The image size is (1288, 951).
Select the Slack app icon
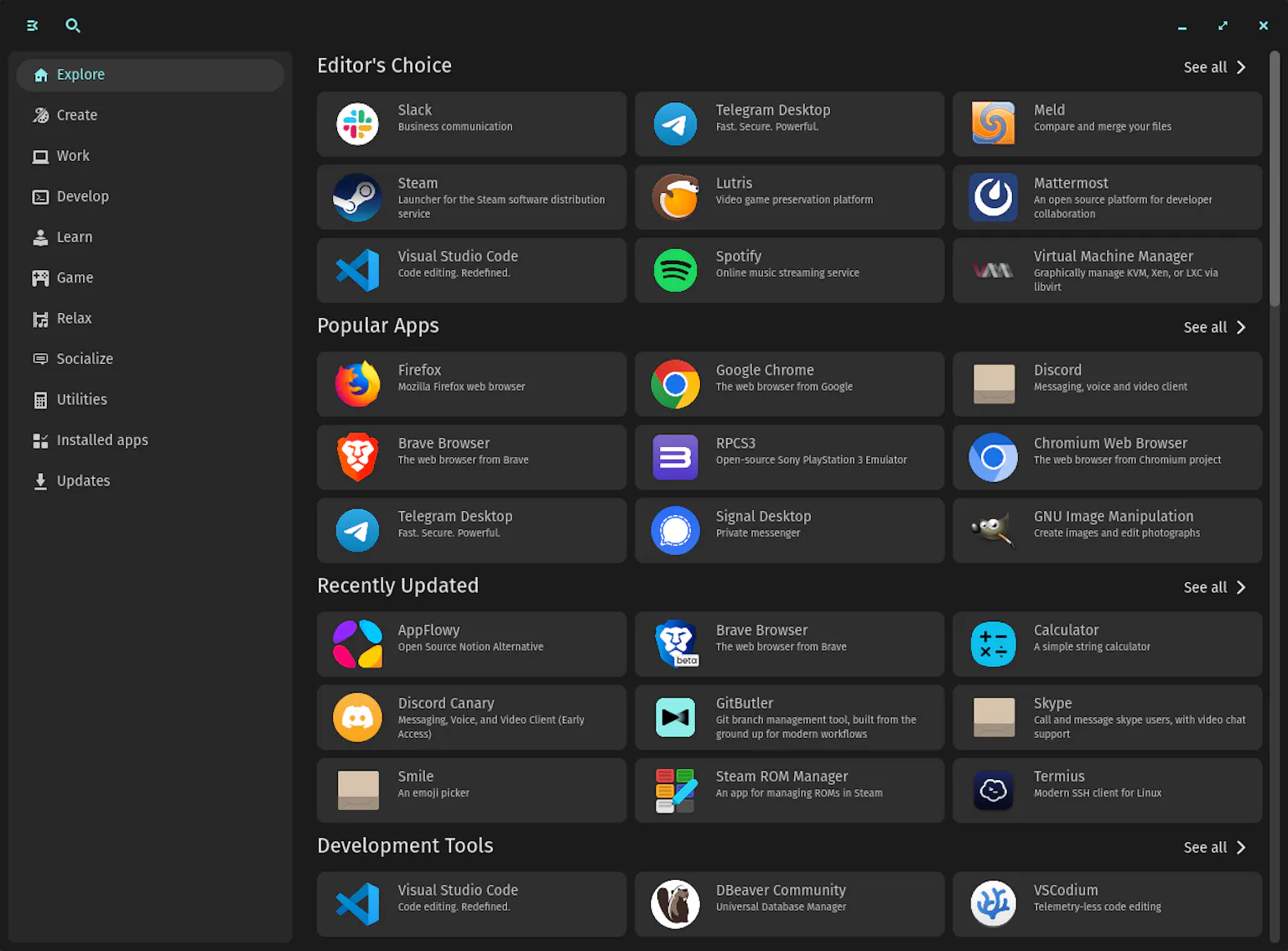pos(357,123)
